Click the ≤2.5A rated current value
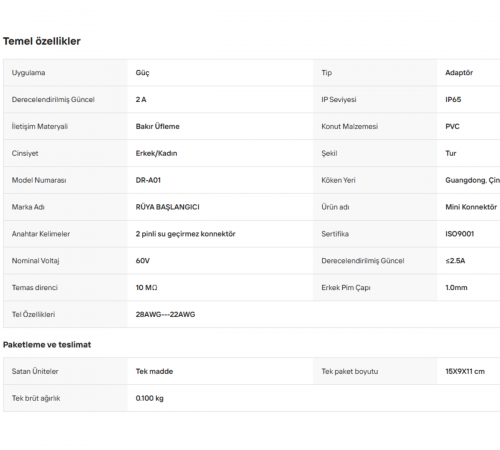Image resolution: width=500 pixels, height=450 pixels. point(455,261)
